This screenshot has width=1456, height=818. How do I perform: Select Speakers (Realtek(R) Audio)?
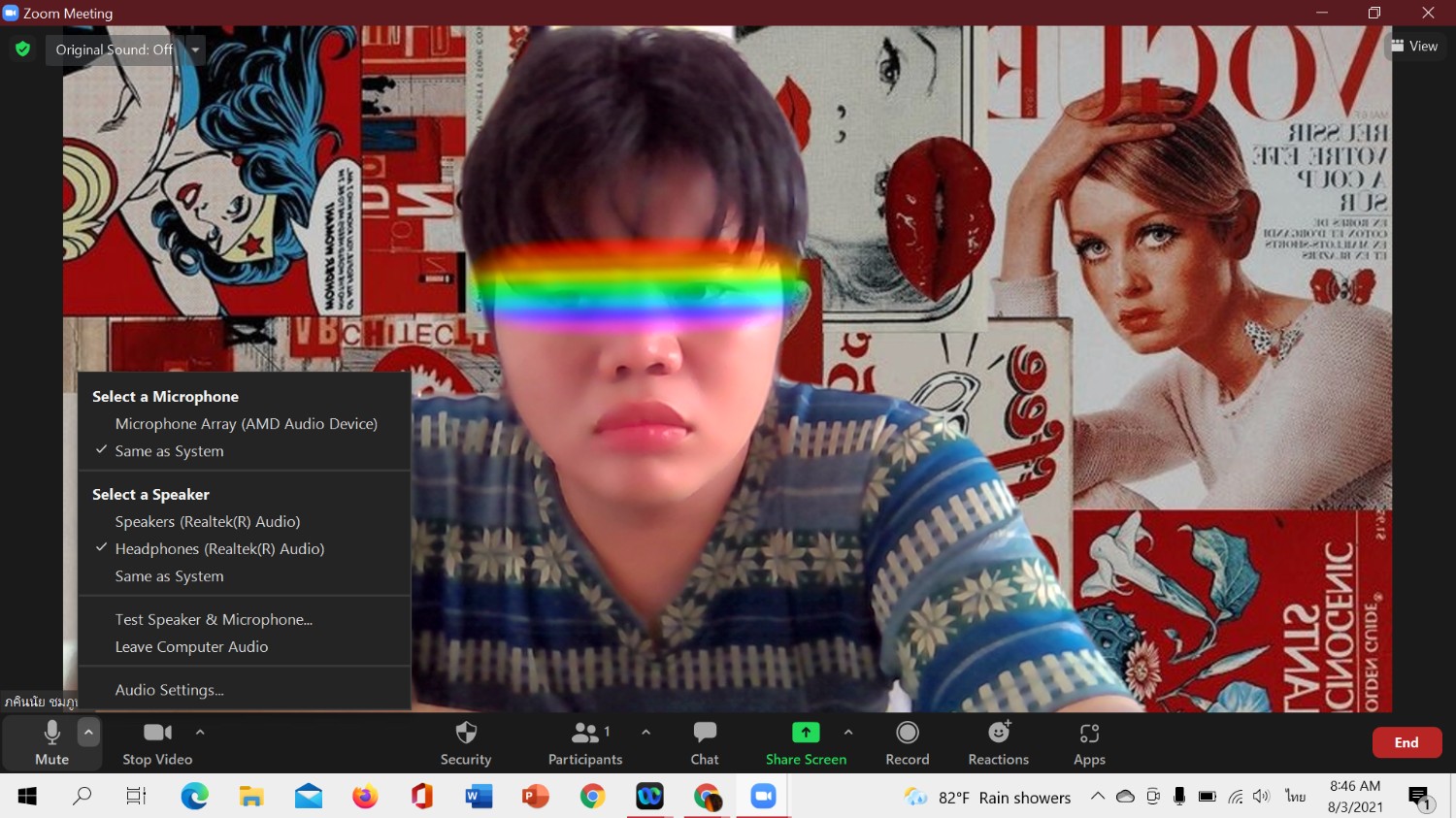[245, 522]
